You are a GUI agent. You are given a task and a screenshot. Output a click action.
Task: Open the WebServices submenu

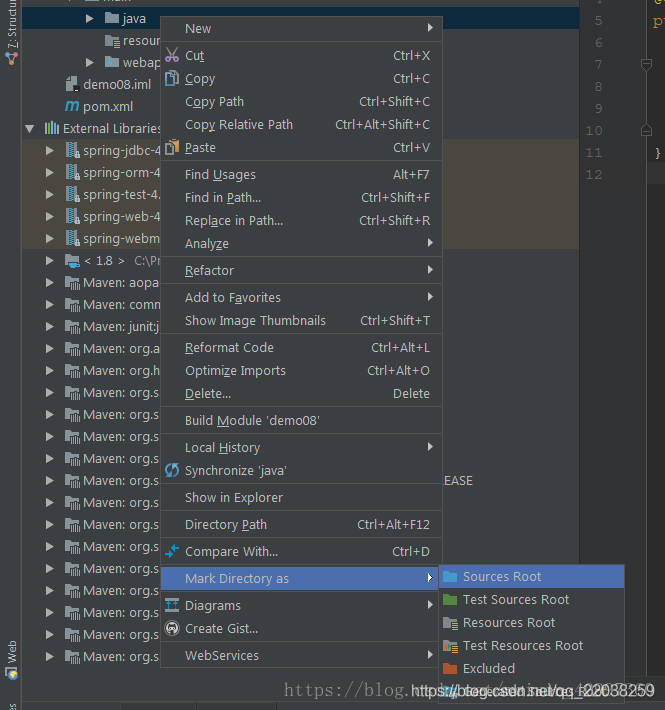click(301, 655)
